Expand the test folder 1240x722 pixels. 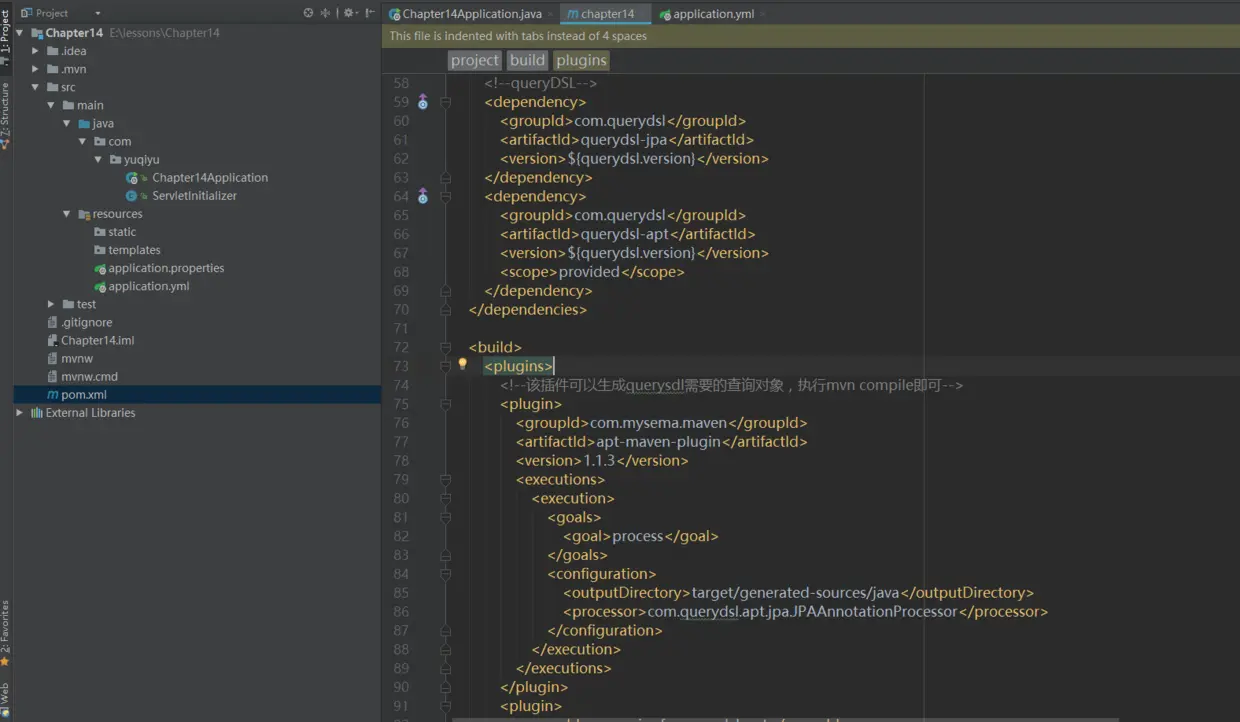point(52,304)
